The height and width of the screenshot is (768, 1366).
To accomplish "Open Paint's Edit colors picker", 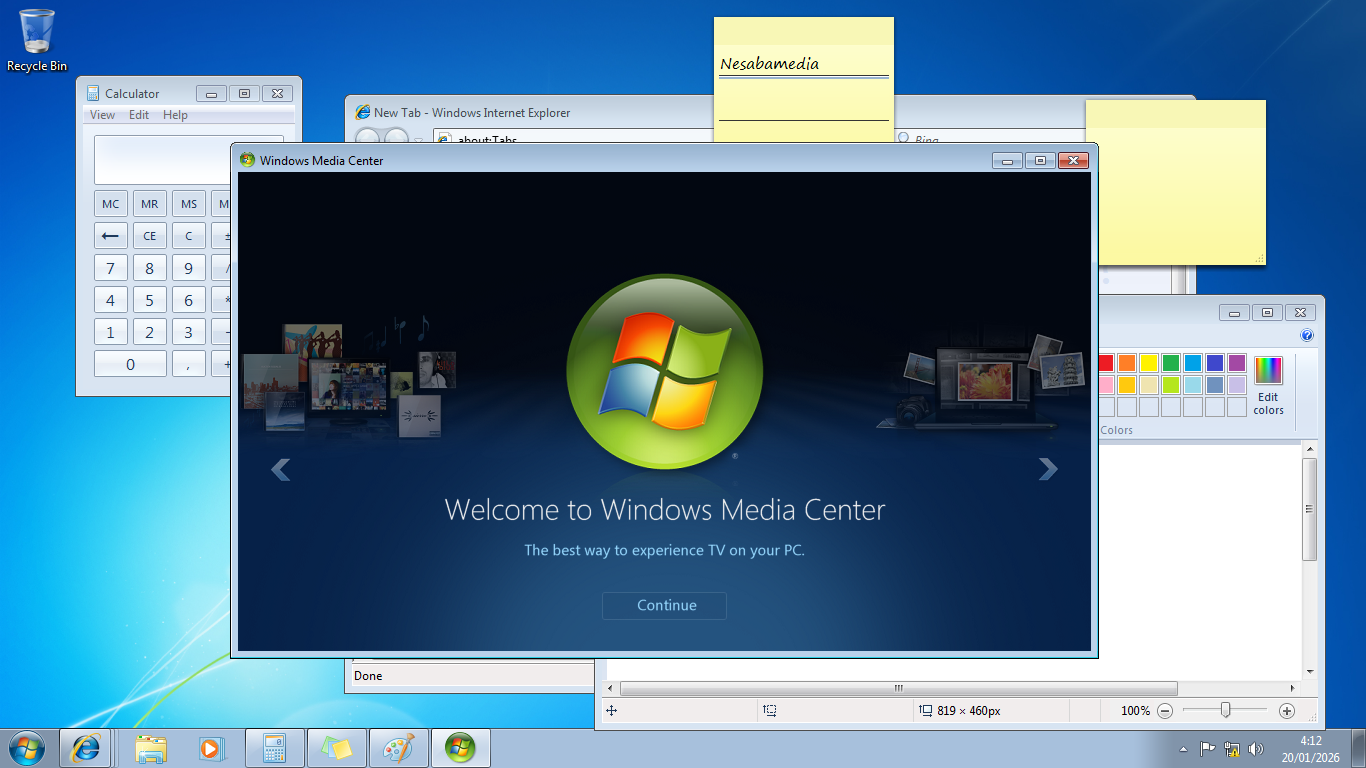I will [1268, 385].
